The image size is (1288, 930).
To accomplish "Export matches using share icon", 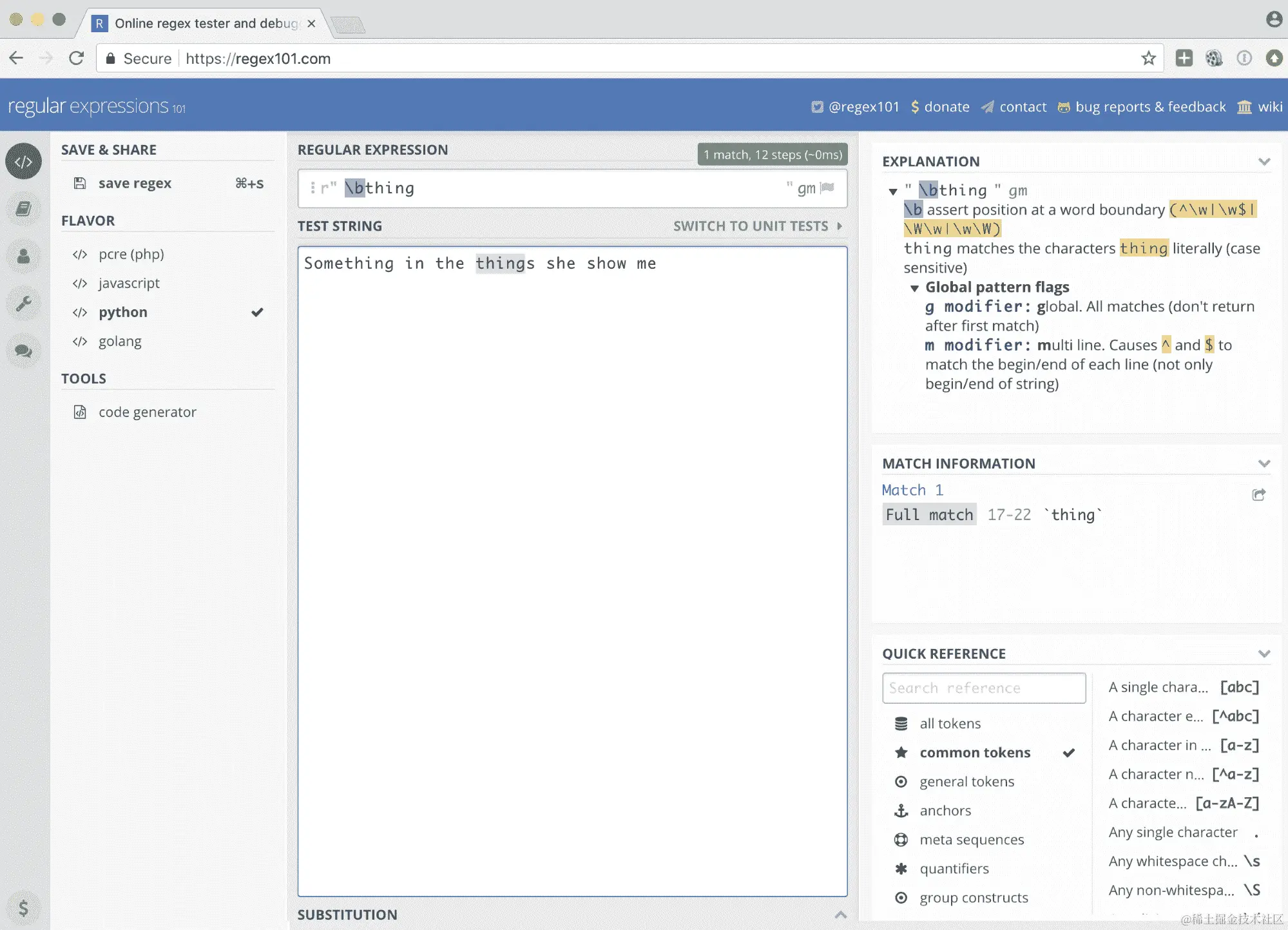I will (1258, 495).
